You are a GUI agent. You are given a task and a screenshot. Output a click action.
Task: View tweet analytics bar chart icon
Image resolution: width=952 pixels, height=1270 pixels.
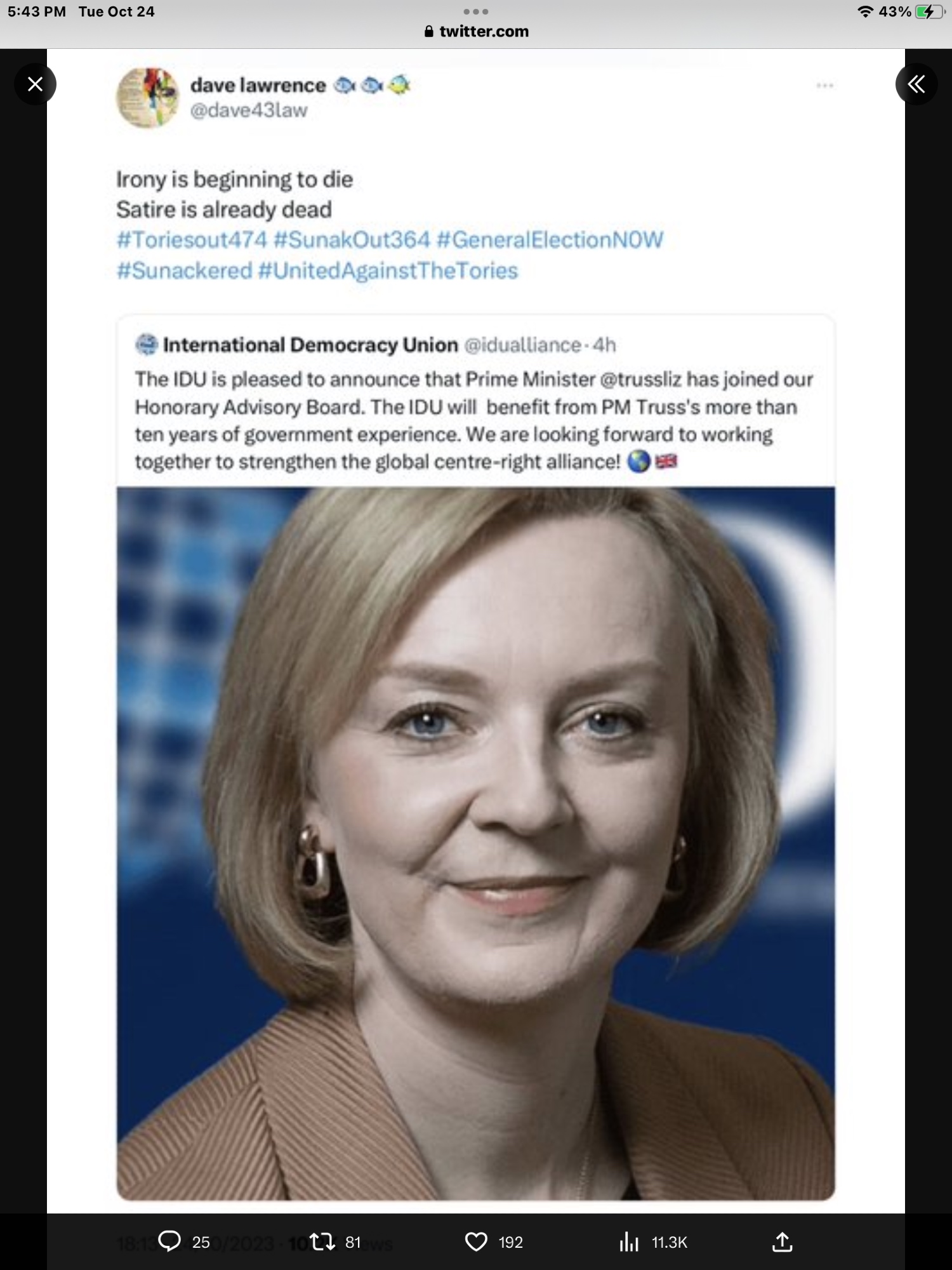click(629, 1241)
